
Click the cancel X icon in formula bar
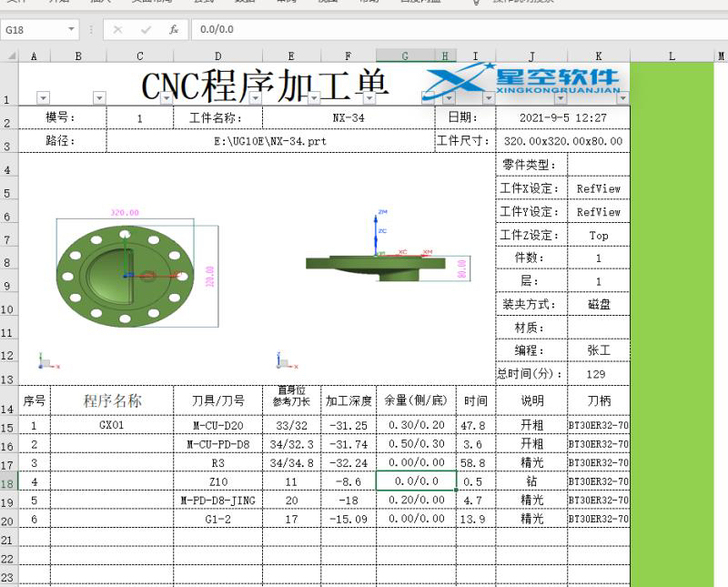pyautogui.click(x=118, y=30)
